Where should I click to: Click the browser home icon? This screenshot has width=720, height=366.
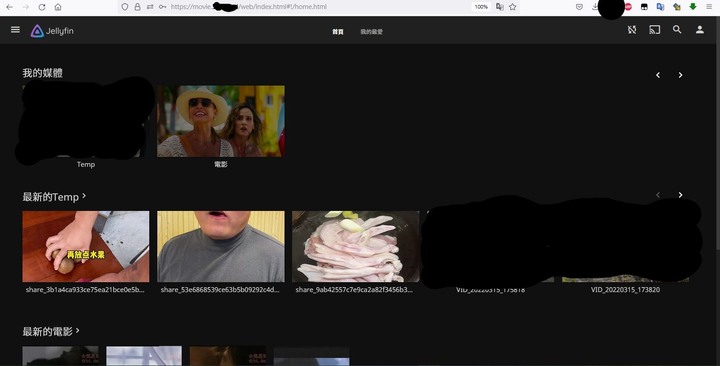pos(58,7)
